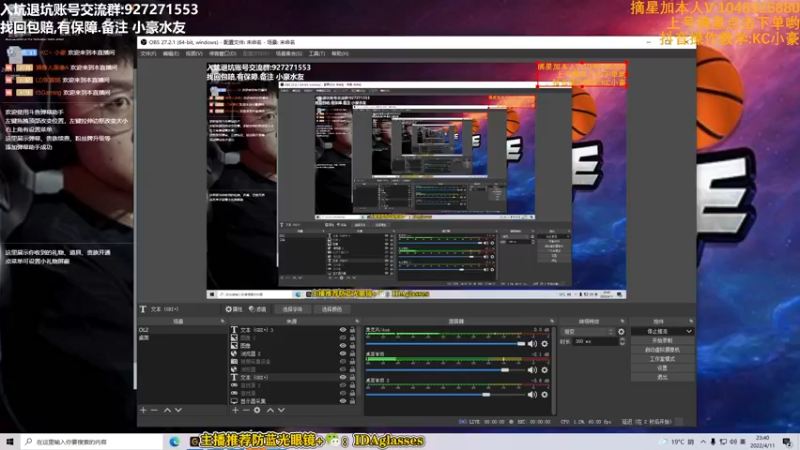Screen dimensions: 800x450
Task: Open the 帮助(H) menu
Action: (x=340, y=54)
